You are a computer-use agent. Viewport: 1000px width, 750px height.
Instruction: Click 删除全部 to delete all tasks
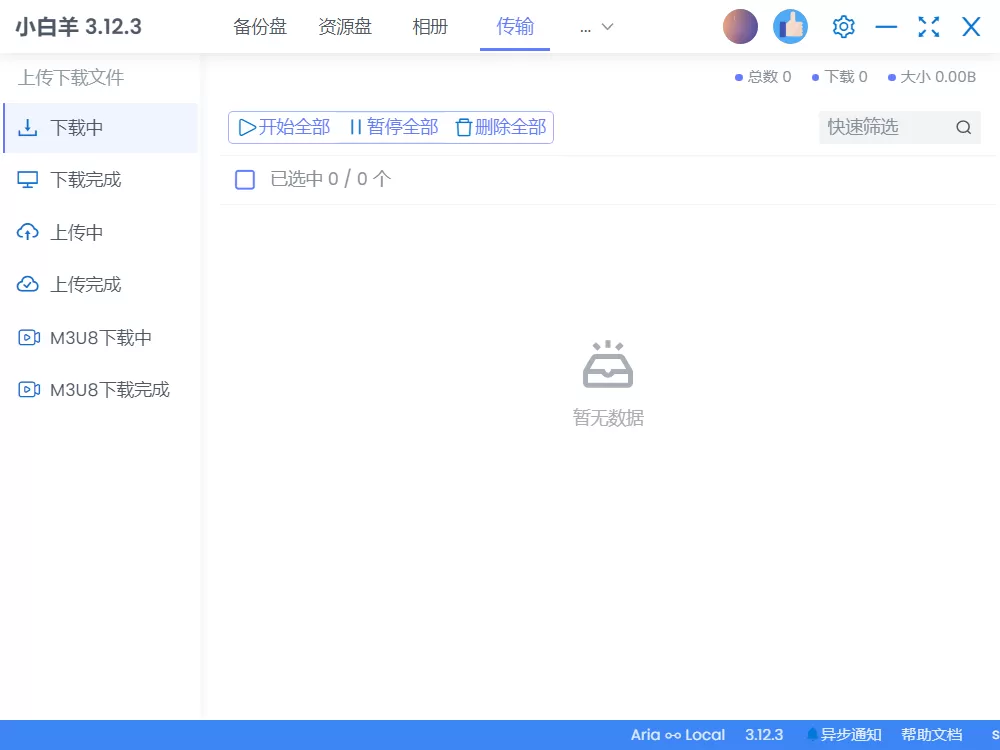(x=500, y=127)
